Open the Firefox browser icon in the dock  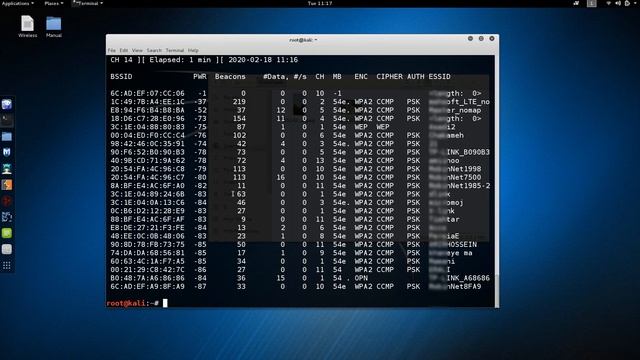coord(7,104)
